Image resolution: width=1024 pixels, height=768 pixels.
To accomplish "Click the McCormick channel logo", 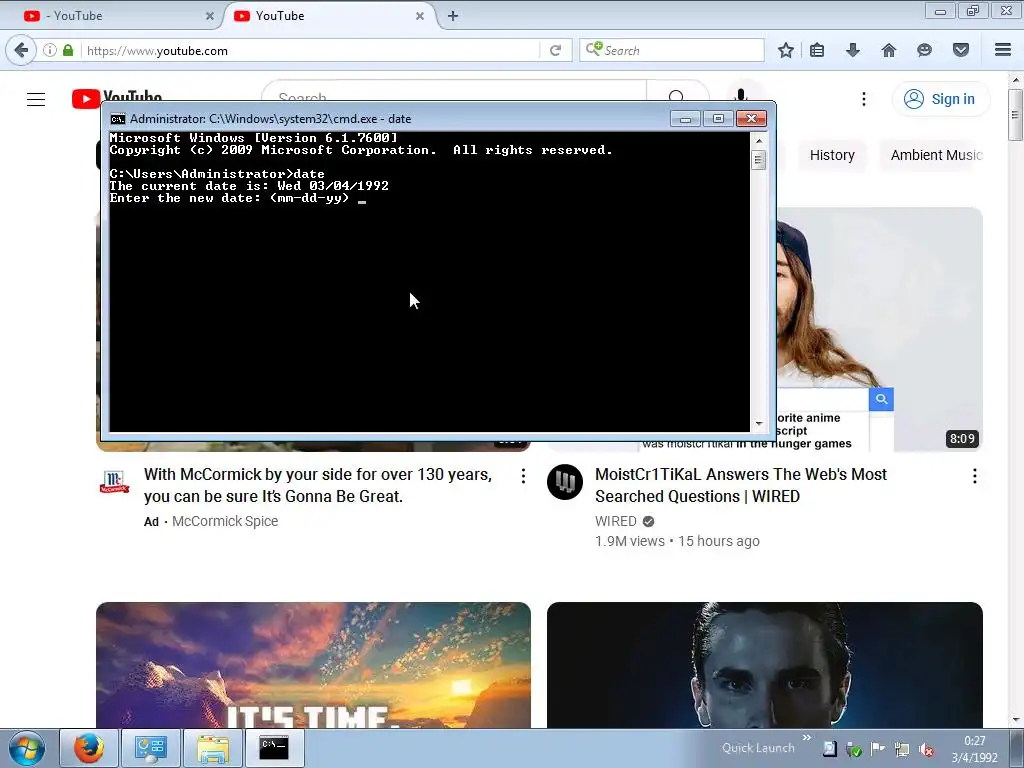I will (x=114, y=482).
